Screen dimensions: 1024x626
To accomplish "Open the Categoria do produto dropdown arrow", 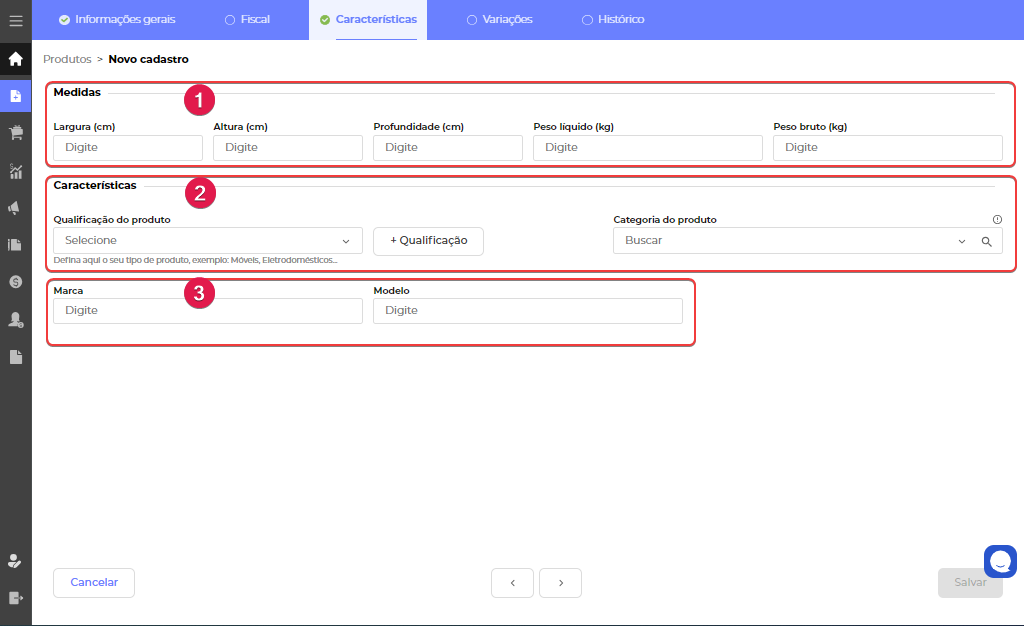I will tap(962, 241).
